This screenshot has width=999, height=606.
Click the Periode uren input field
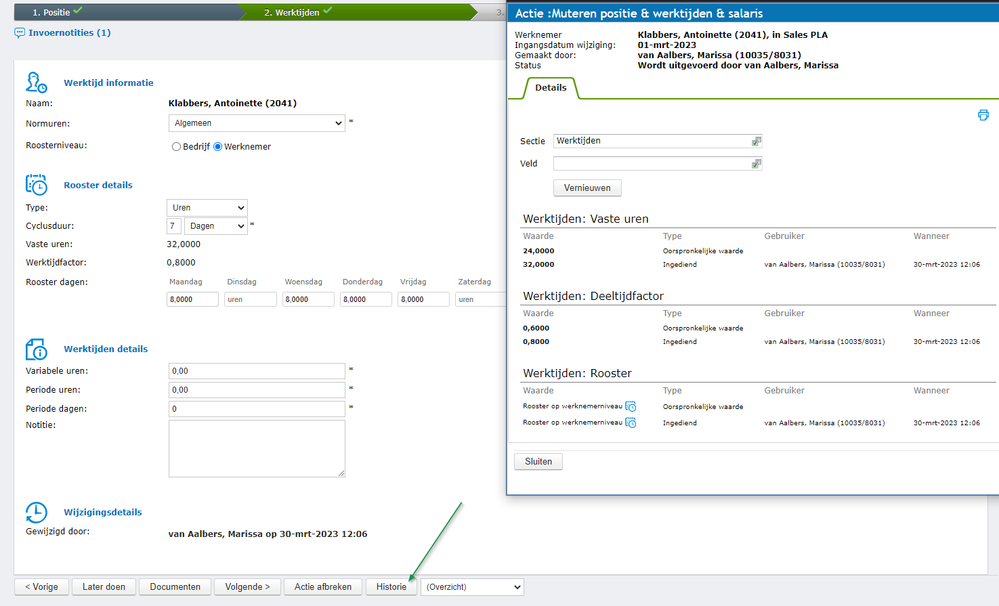[x=257, y=390]
